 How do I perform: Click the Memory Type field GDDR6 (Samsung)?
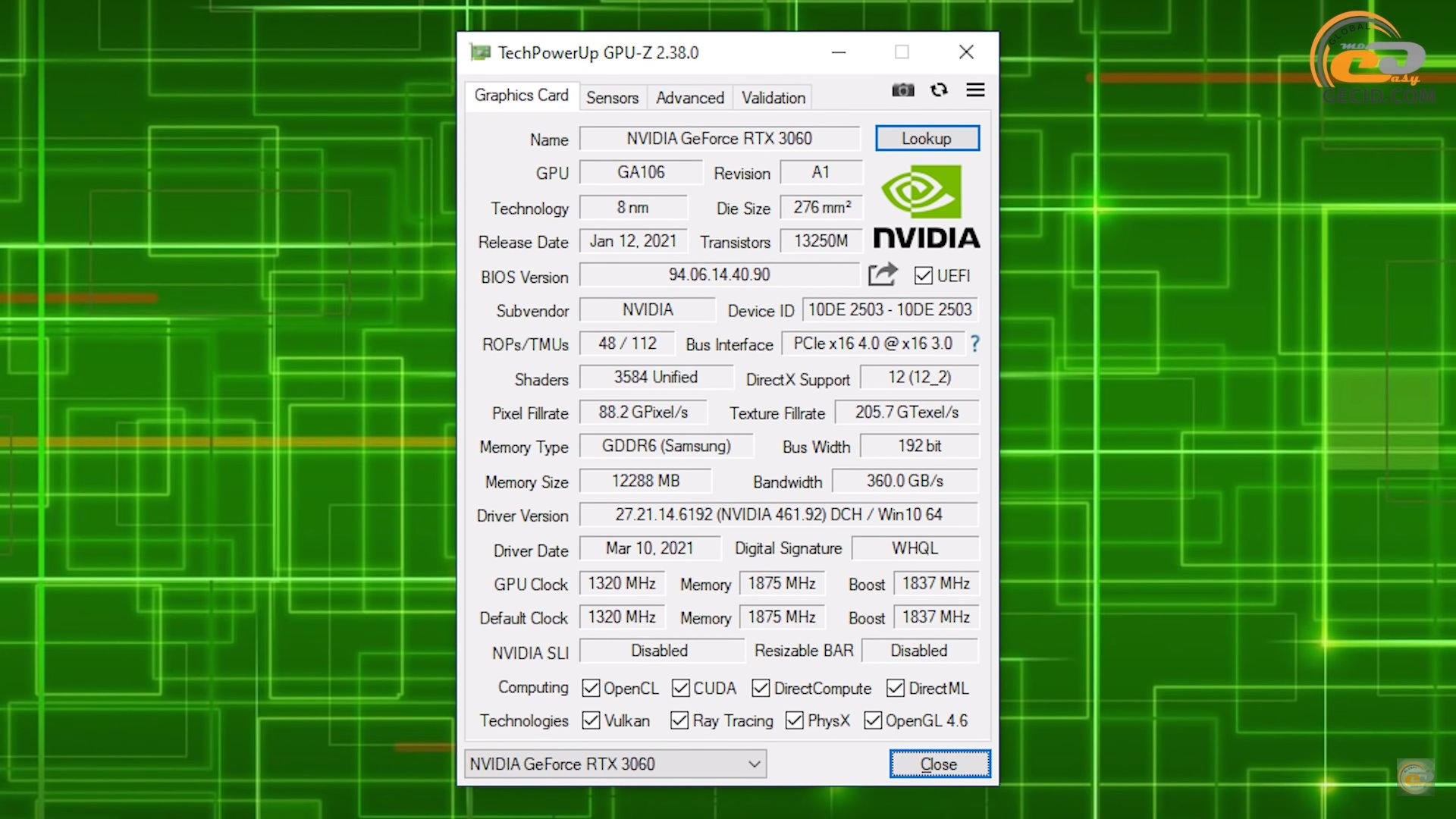tap(667, 447)
